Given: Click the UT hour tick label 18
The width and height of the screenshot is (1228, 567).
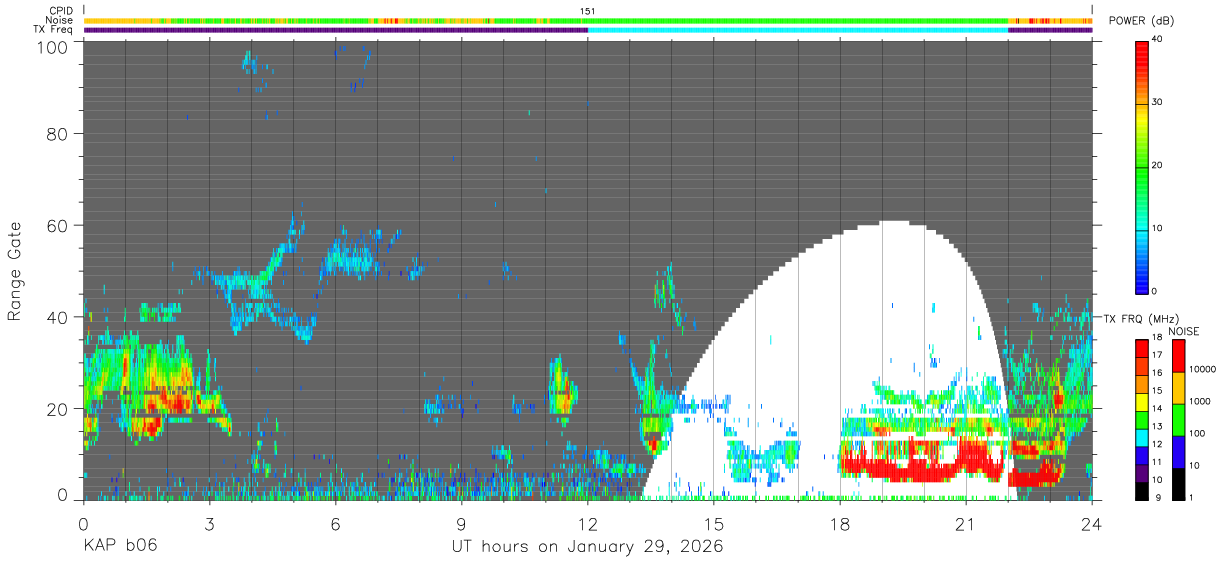Looking at the screenshot, I should (x=840, y=523).
